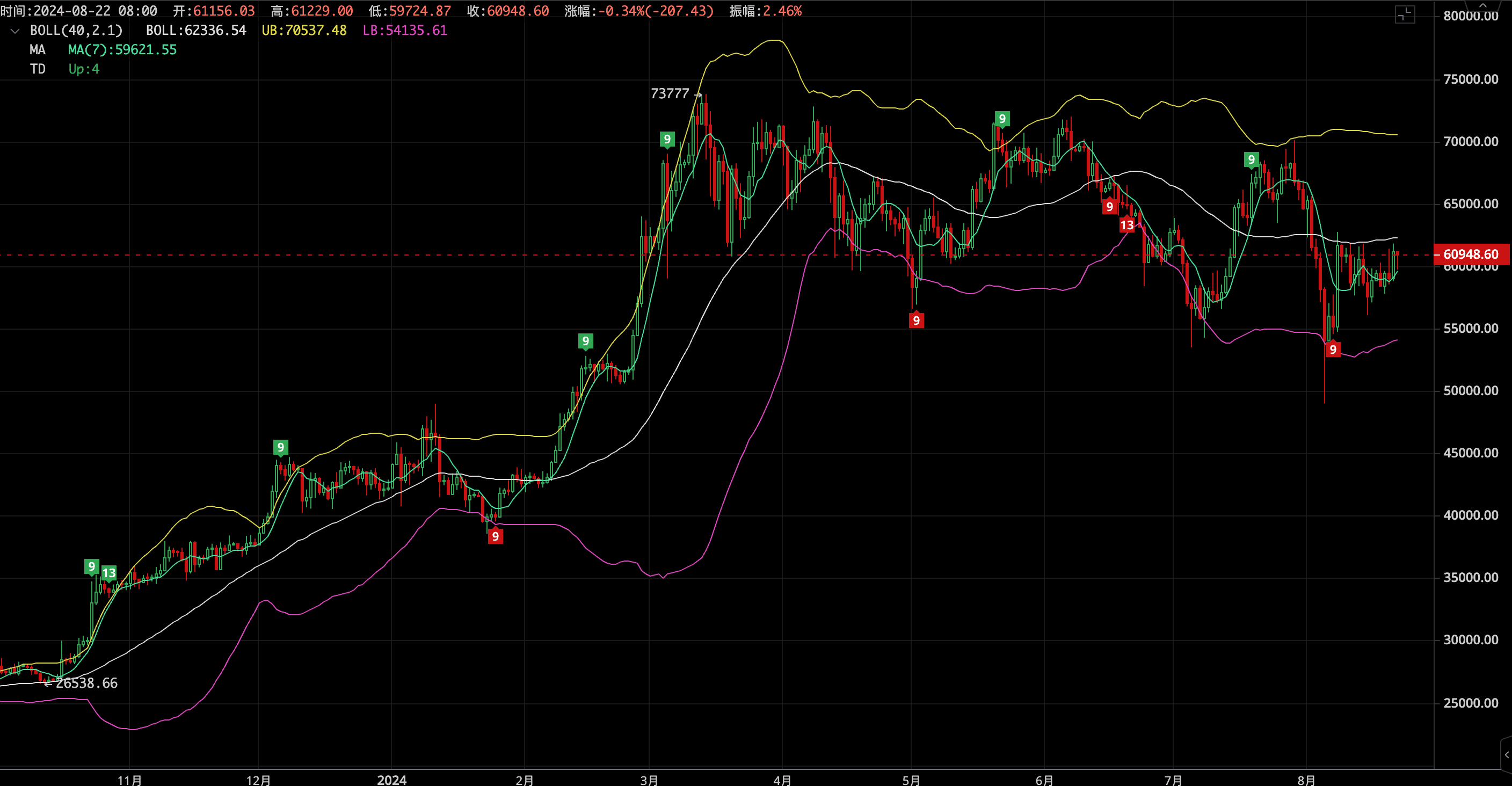Click the 8月 label on time axis
Viewport: 1512px width, 786px height.
point(1306,780)
